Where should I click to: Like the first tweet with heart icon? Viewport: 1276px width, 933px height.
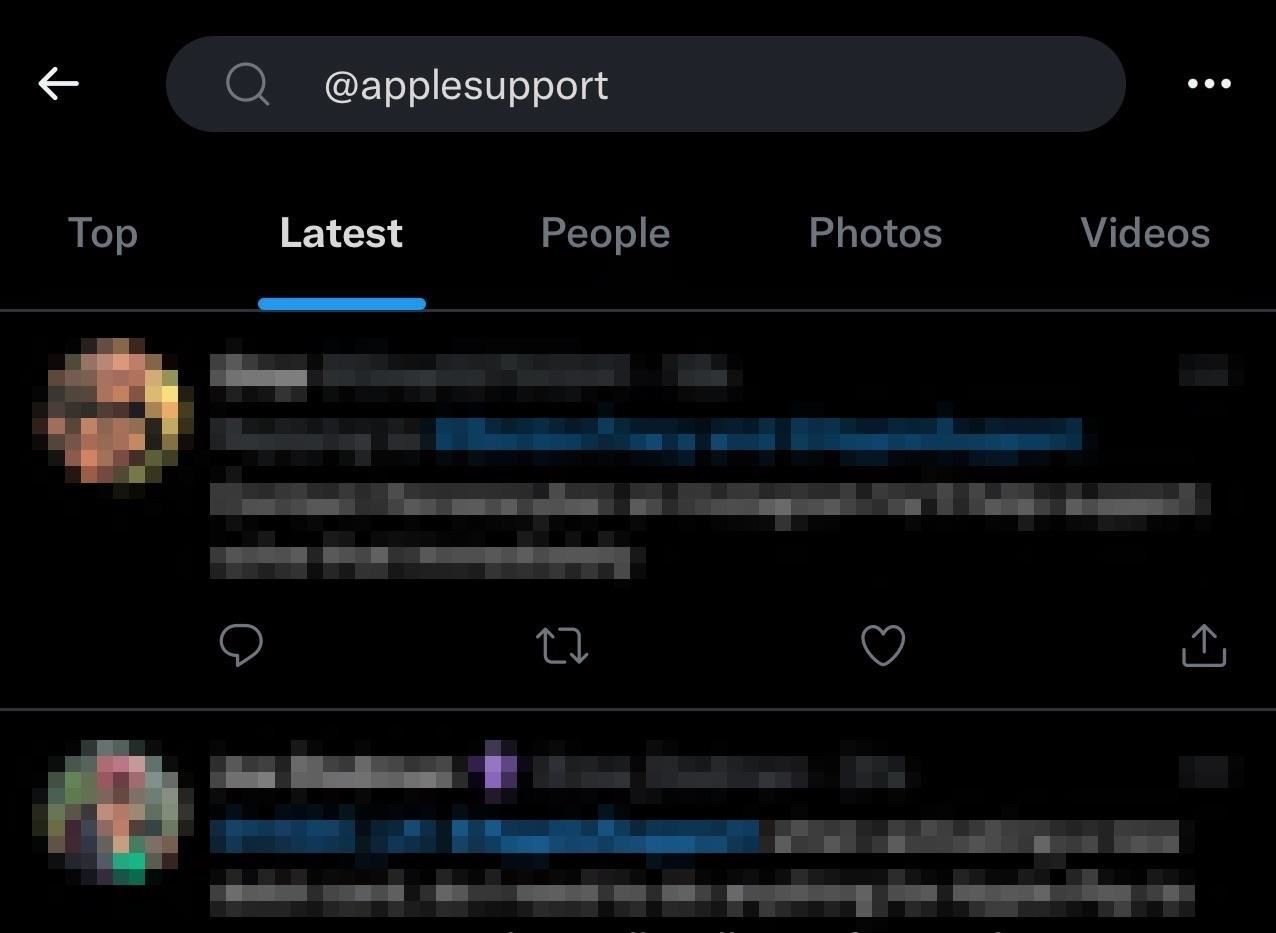[883, 645]
